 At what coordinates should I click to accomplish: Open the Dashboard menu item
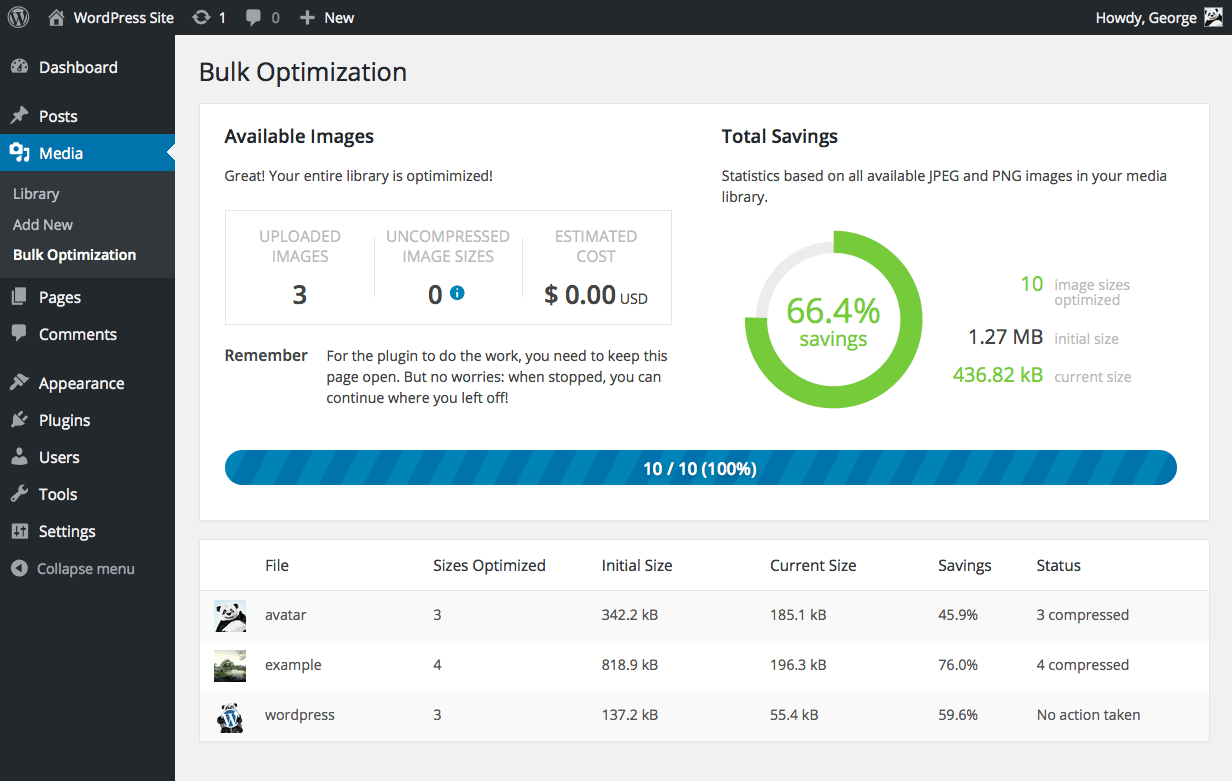click(78, 67)
